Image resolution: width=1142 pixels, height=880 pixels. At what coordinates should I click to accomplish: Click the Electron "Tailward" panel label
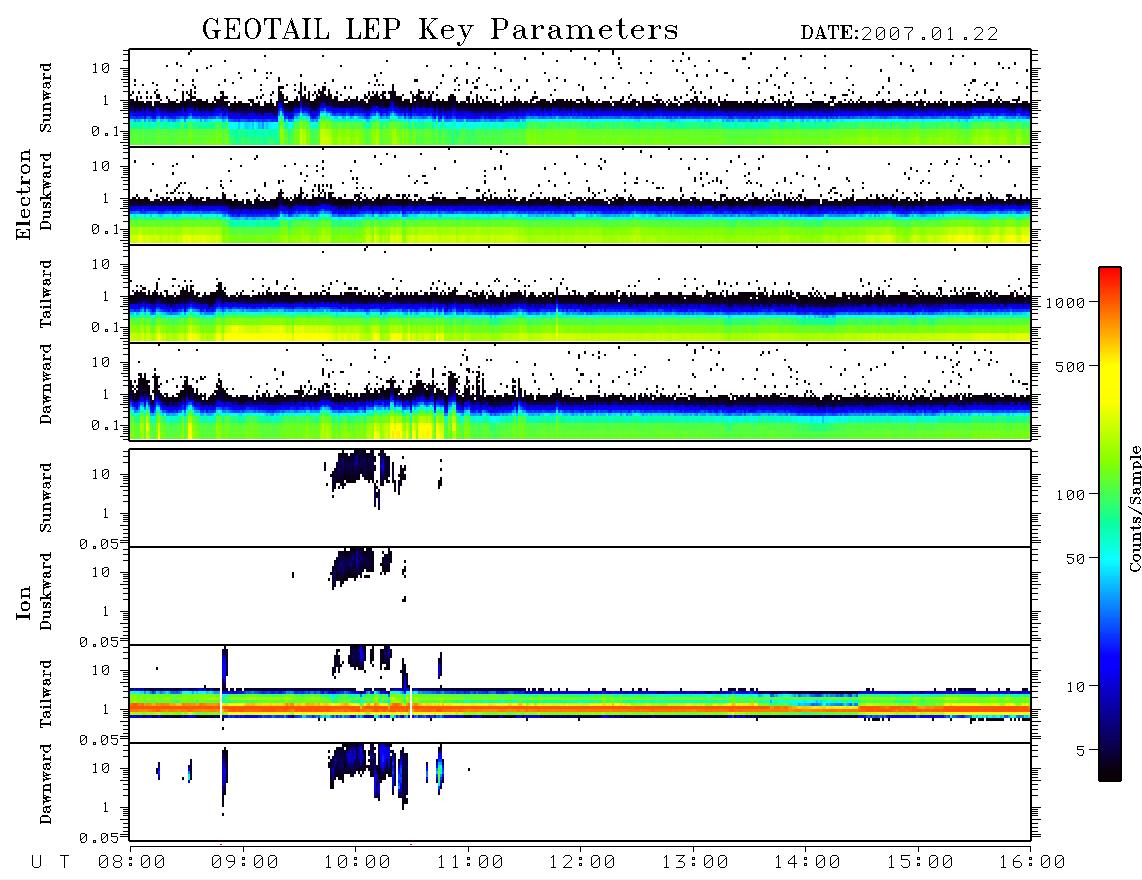pos(46,294)
